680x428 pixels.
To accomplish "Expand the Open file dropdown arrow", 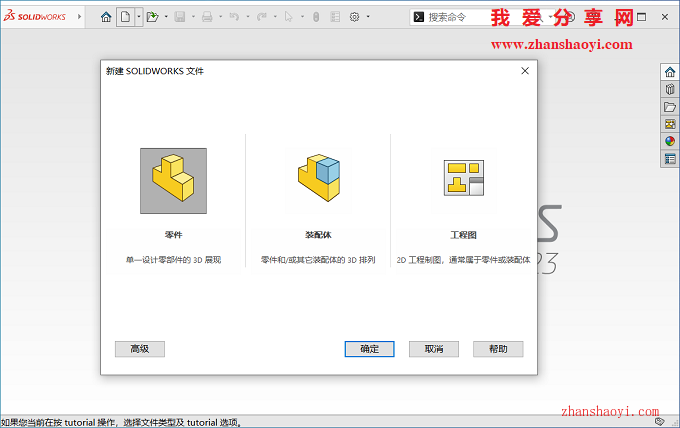I will pyautogui.click(x=166, y=17).
